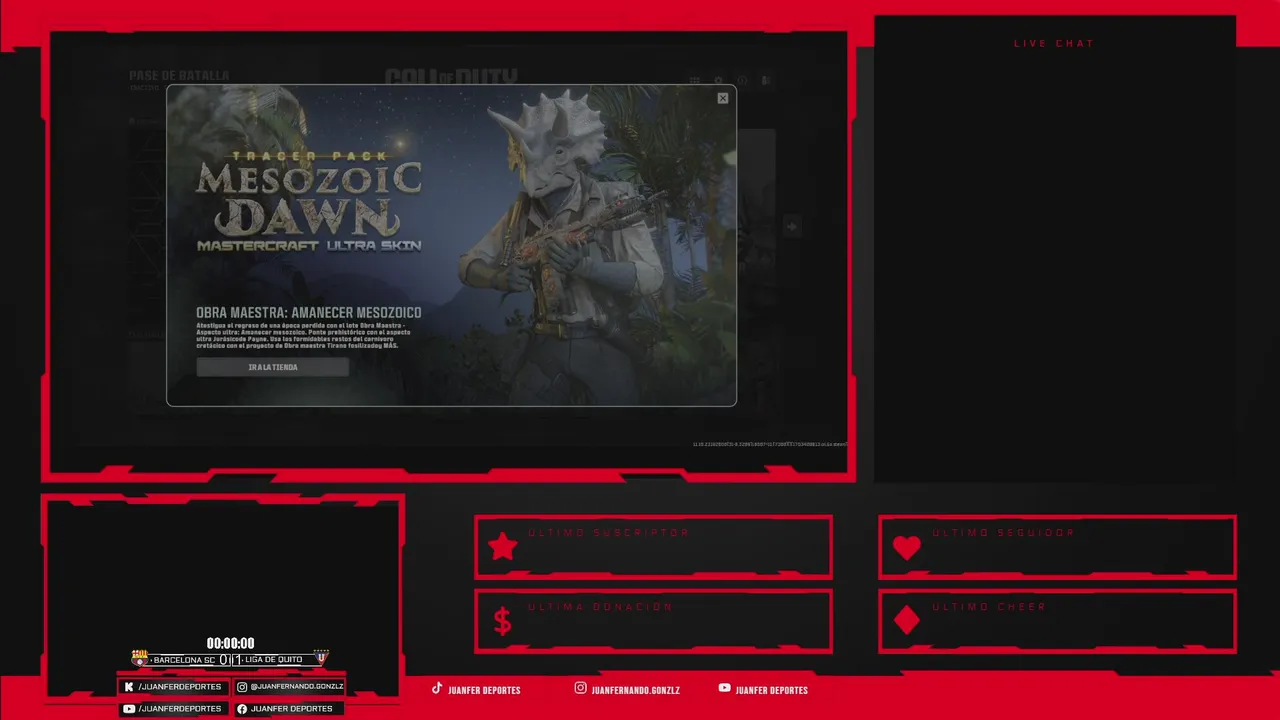Viewport: 1280px width, 720px height.
Task: Open the @JUANFERNANDO.GONZLZ handle
Action: tap(297, 687)
